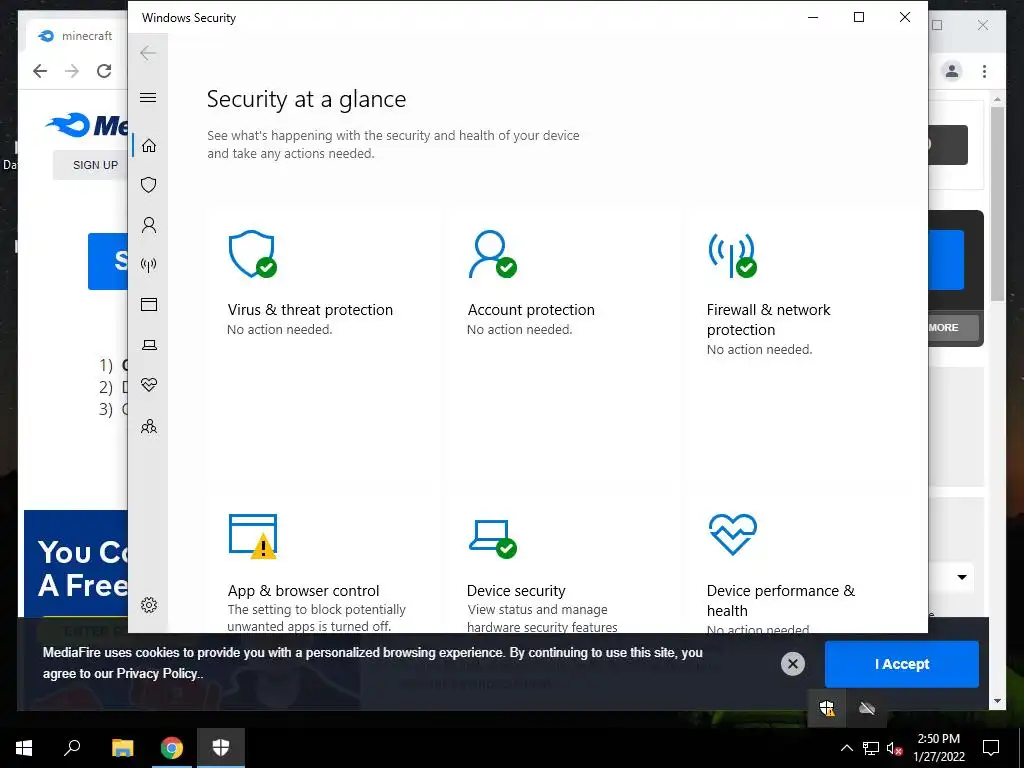Open the Device security heading
The image size is (1024, 768).
point(516,590)
